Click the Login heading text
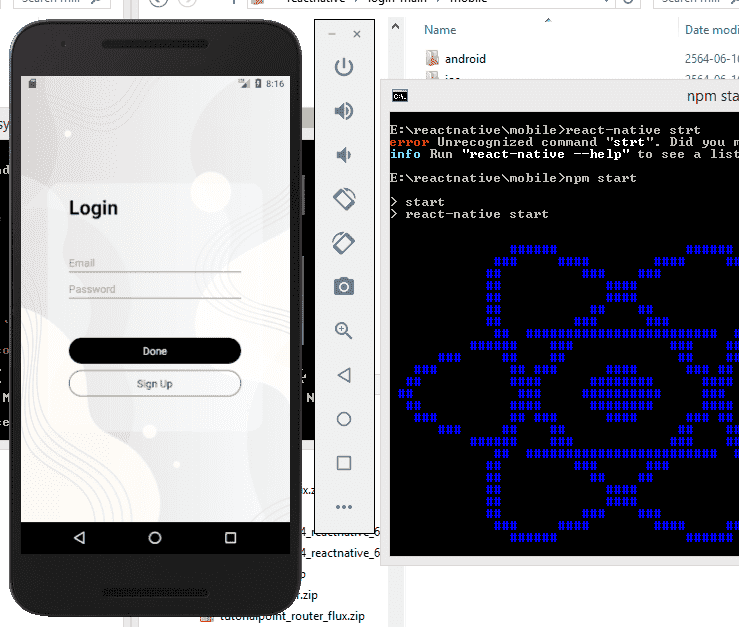The width and height of the screenshot is (739, 627). (x=93, y=208)
